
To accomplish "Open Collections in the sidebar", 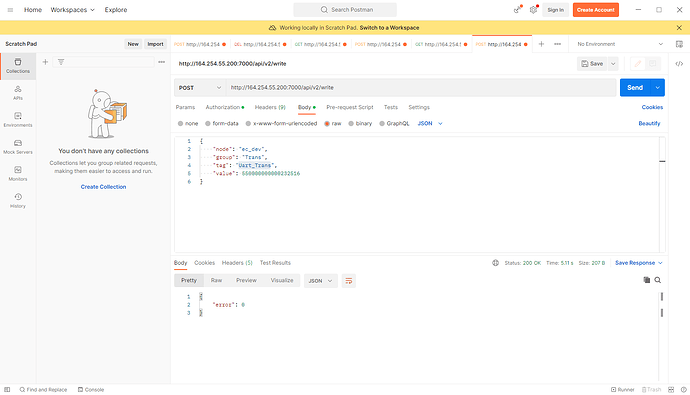I will [18, 66].
